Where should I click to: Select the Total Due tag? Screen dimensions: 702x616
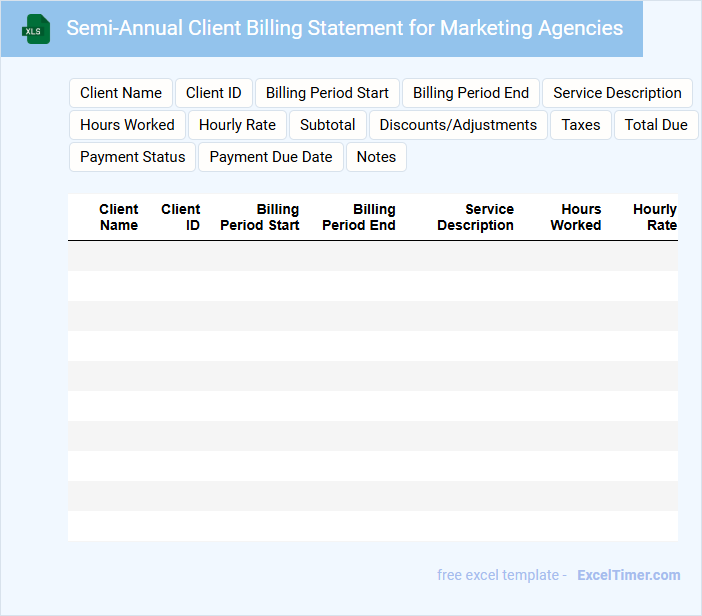pyautogui.click(x=656, y=125)
